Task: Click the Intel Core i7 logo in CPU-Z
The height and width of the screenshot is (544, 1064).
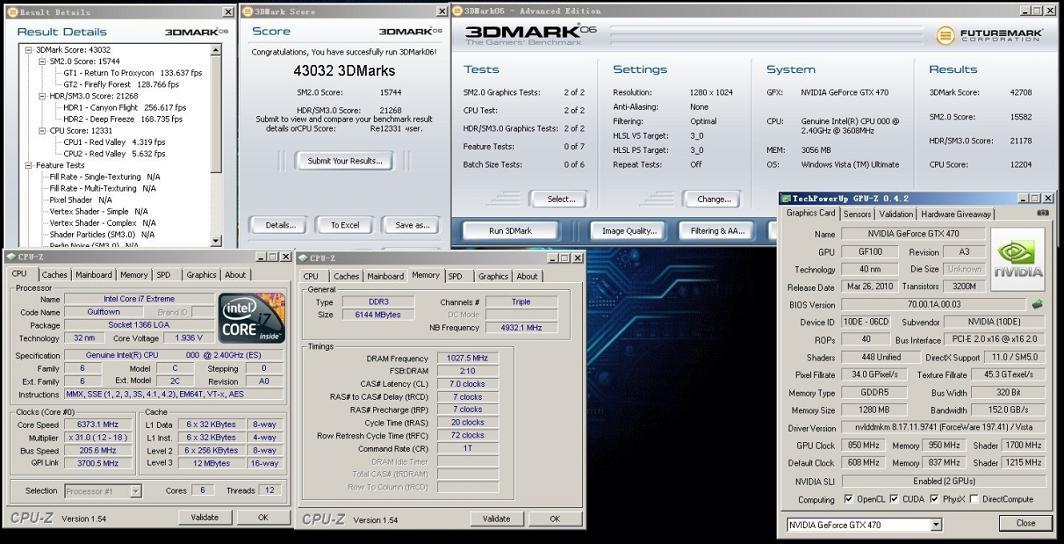Action: 252,317
